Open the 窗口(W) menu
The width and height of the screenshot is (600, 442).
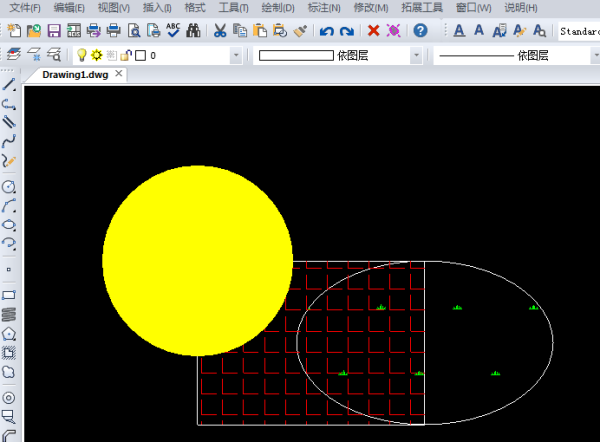tap(473, 8)
